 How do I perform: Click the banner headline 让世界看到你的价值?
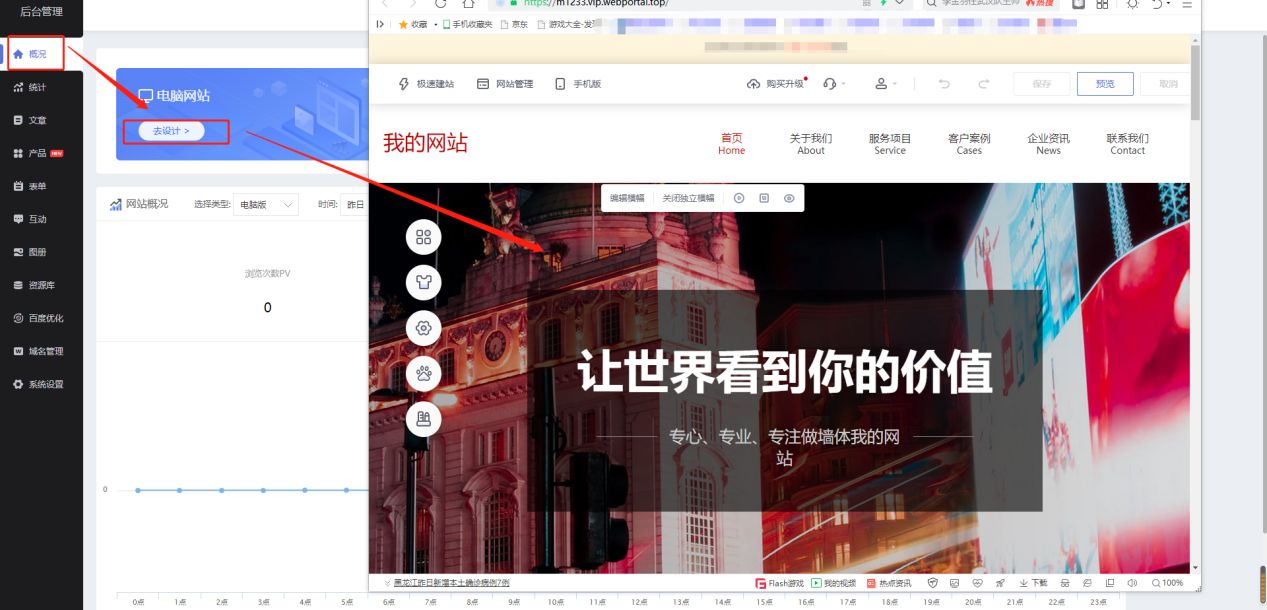pos(784,372)
